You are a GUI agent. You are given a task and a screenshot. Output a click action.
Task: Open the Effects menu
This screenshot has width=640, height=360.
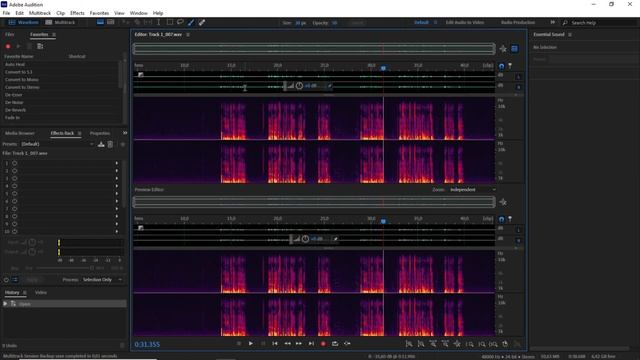(77, 13)
